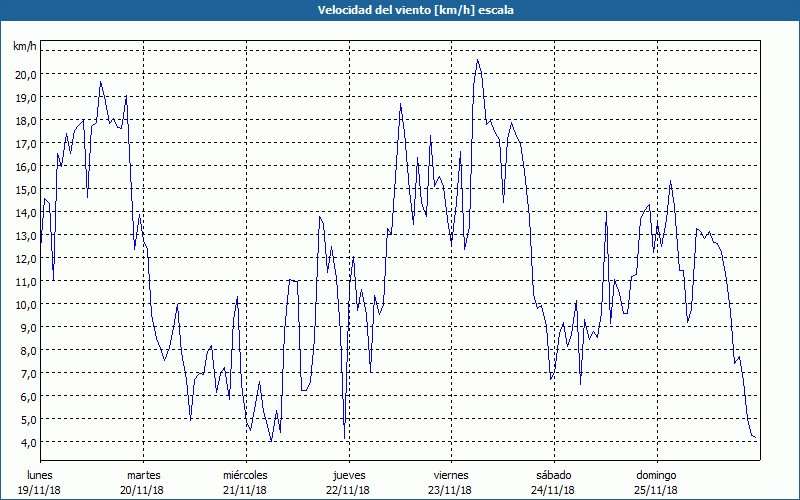The width and height of the screenshot is (800, 500).
Task: Select the 'viernes' day label
Action: point(451,475)
